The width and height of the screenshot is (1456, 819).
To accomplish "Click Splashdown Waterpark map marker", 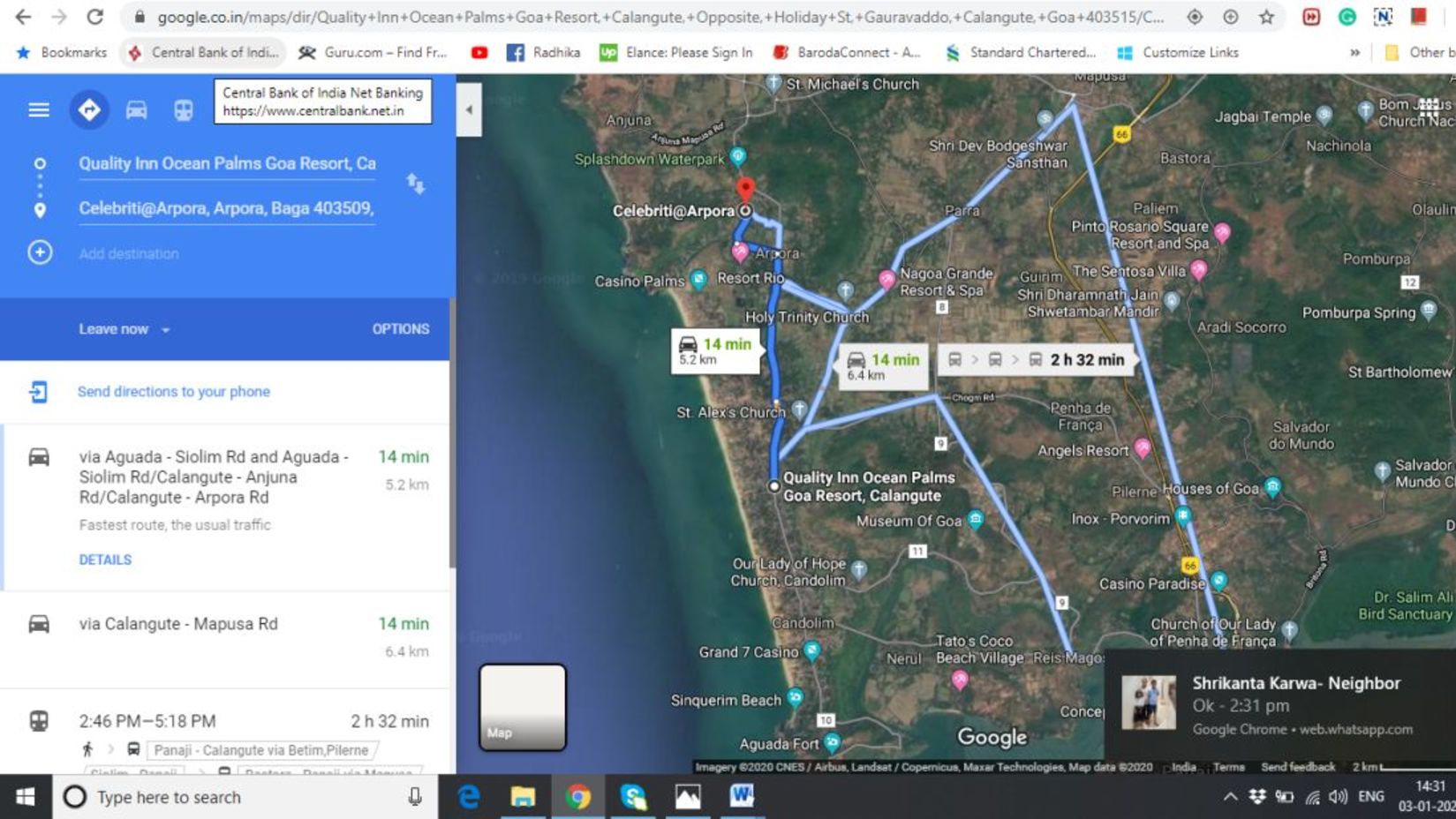I will (x=738, y=157).
